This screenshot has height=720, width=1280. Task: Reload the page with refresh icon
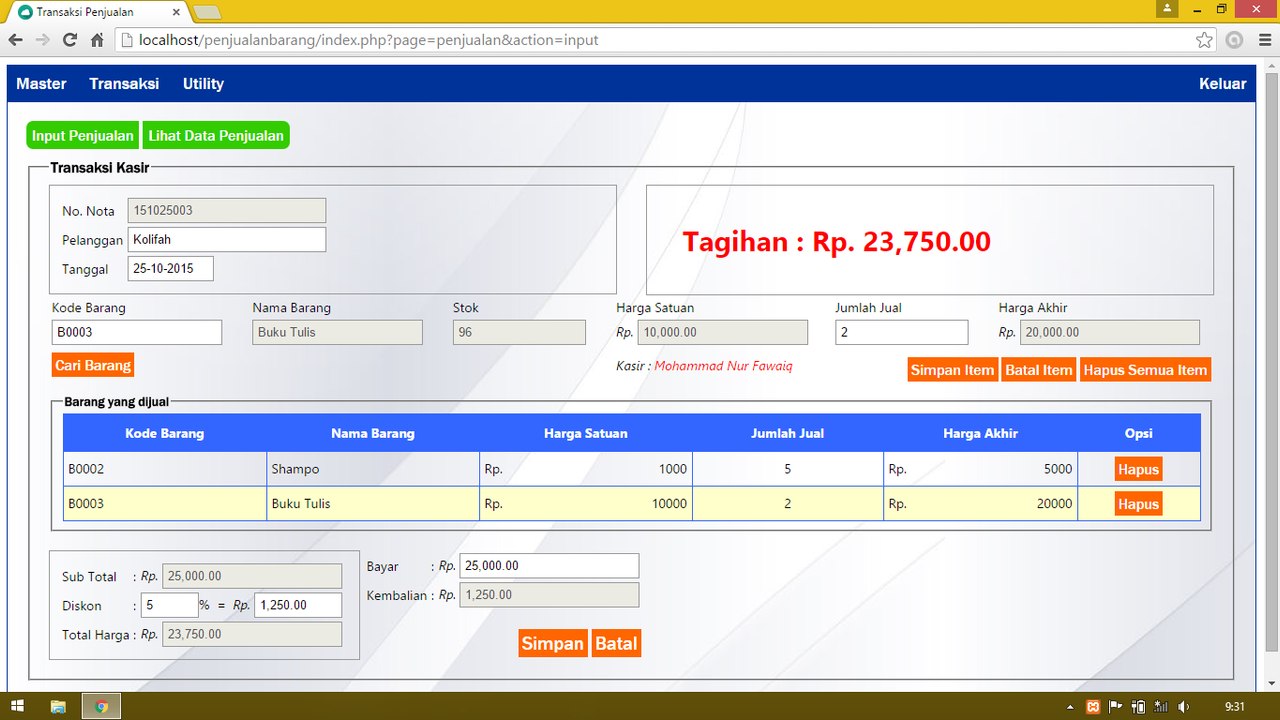pos(70,40)
